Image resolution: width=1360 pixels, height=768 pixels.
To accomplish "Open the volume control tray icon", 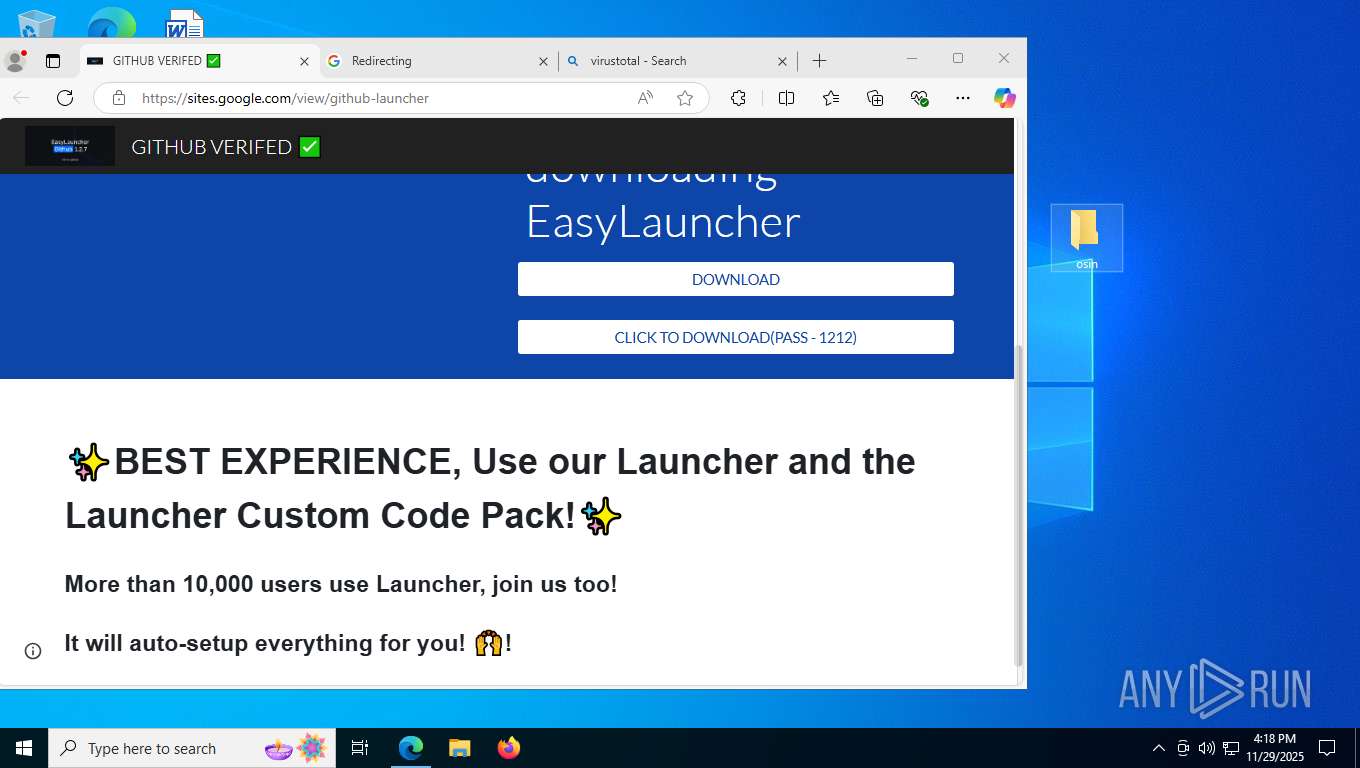I will tap(1206, 748).
